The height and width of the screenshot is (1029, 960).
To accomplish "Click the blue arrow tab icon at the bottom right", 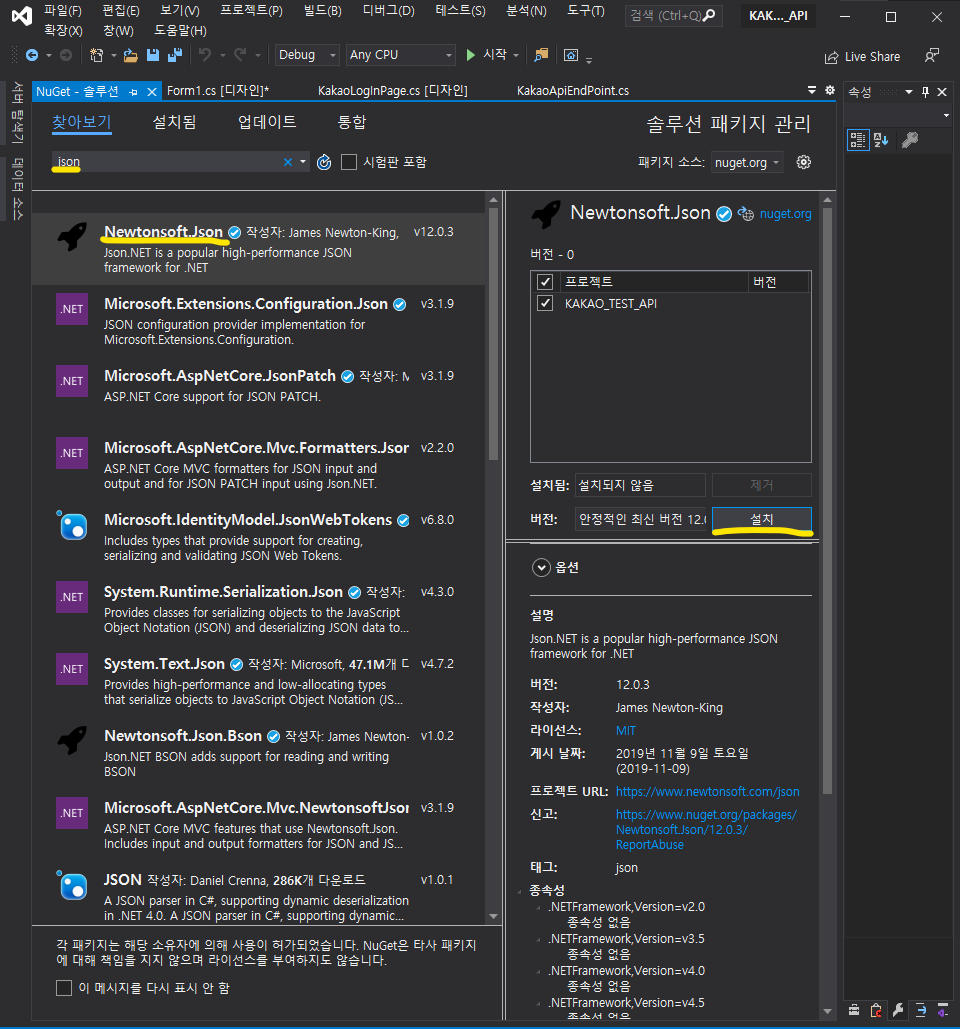I will pyautogui.click(x=921, y=1009).
